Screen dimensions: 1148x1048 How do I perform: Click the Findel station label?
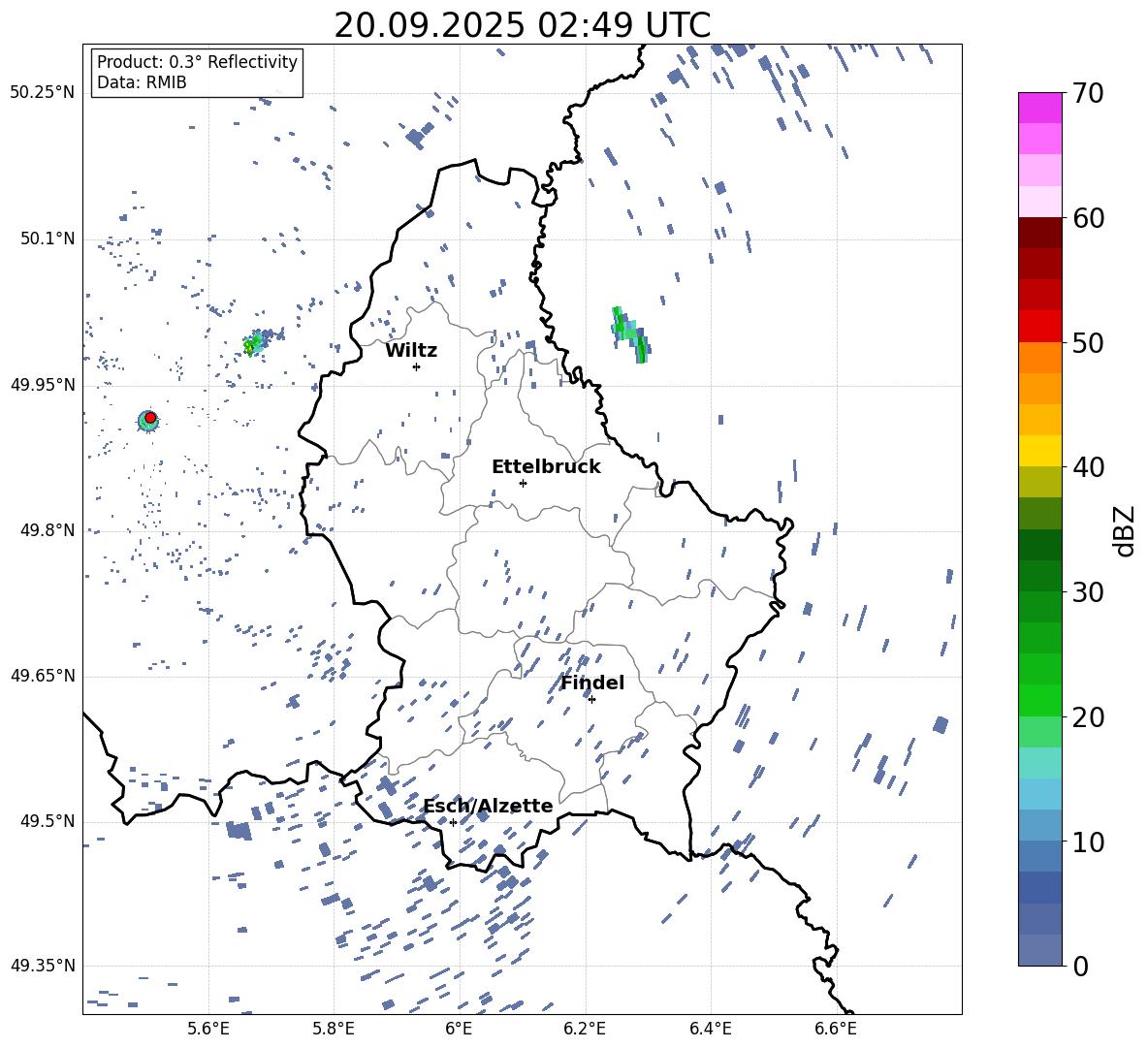coord(592,683)
